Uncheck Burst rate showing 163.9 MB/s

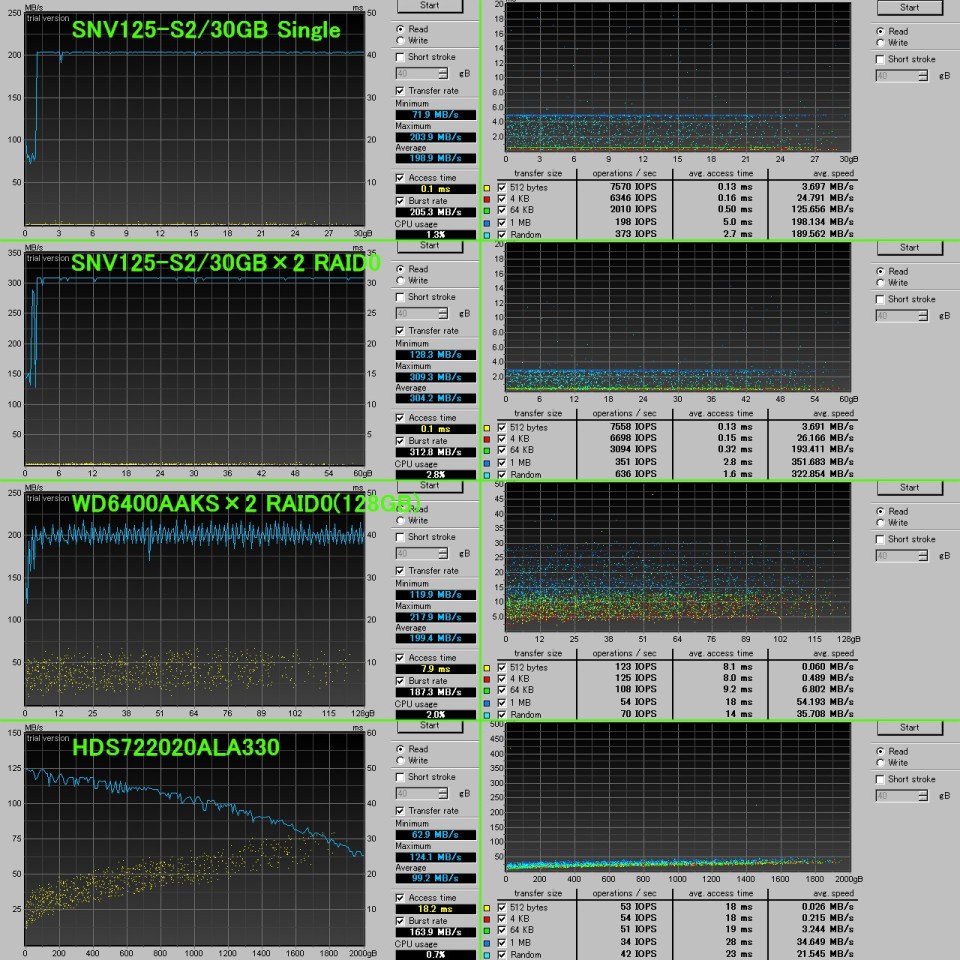click(x=400, y=921)
